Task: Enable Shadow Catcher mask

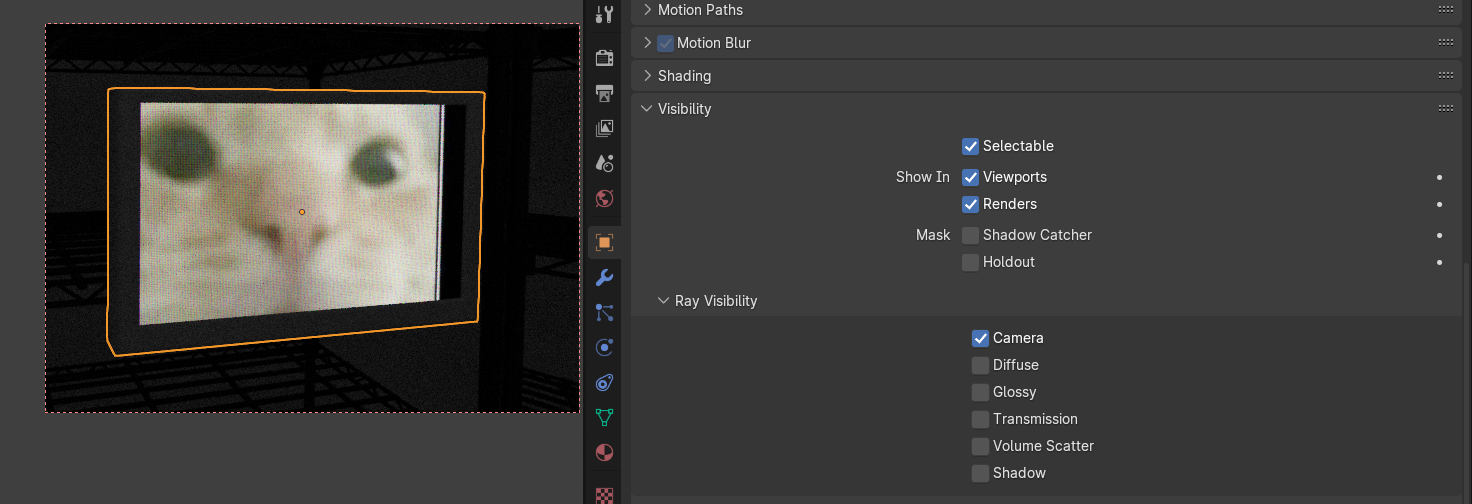Action: click(x=970, y=235)
